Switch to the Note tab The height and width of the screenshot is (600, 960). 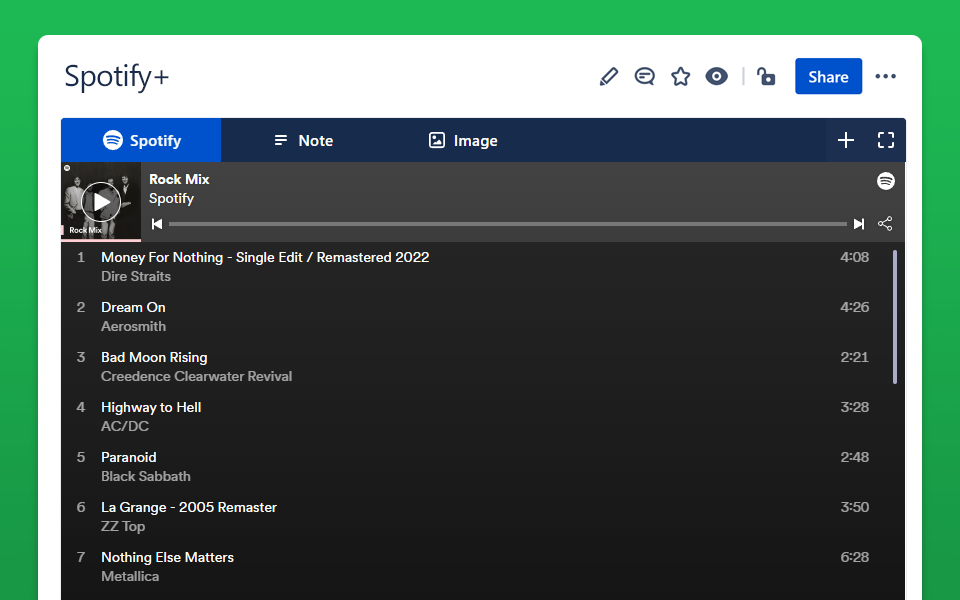[x=303, y=140]
